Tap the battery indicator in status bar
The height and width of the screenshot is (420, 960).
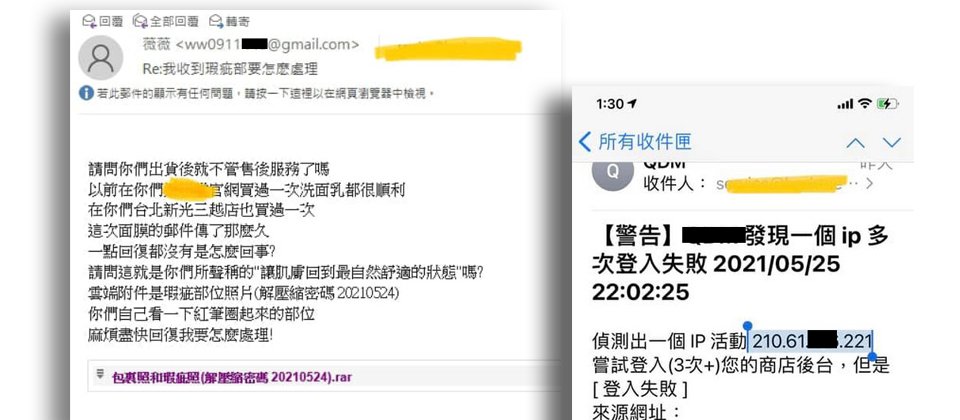(886, 103)
